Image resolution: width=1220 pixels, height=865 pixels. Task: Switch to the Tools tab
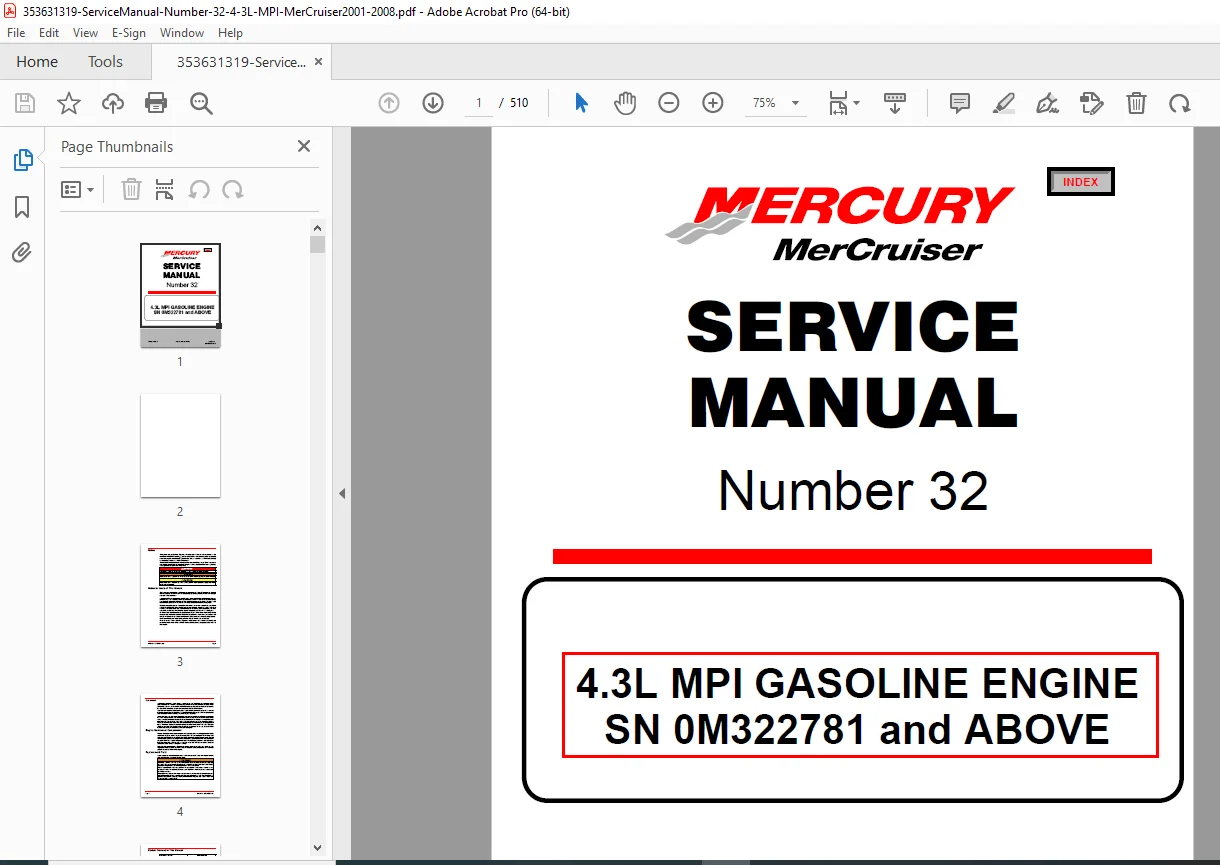tap(105, 62)
